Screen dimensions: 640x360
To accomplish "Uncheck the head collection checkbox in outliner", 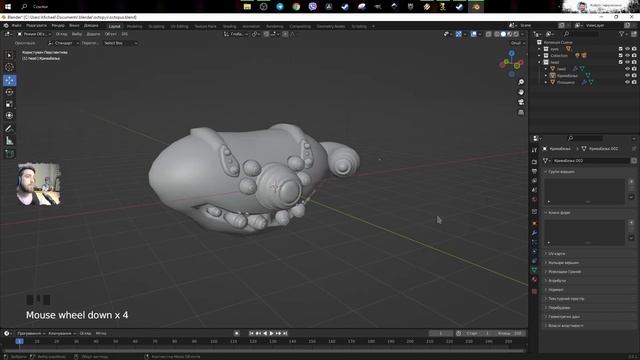I will point(621,62).
